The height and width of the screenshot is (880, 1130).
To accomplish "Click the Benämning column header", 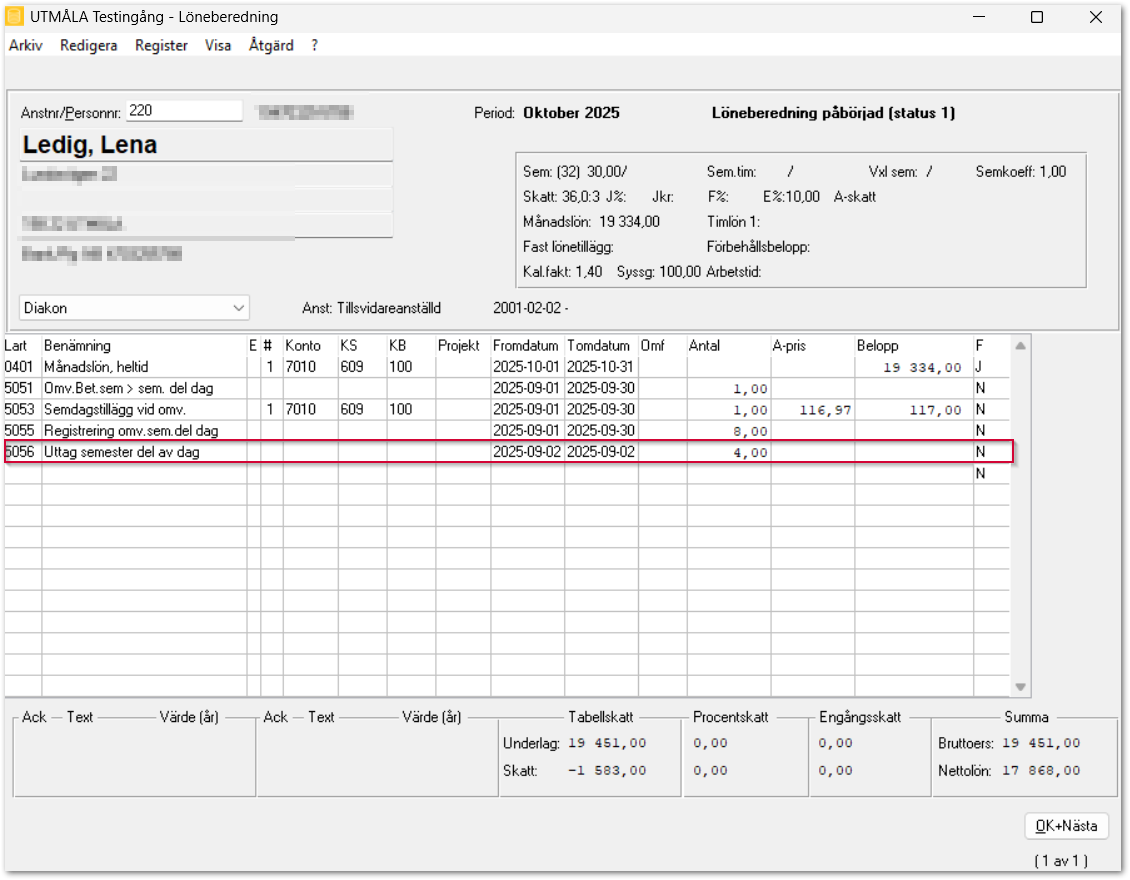I will coord(78,345).
